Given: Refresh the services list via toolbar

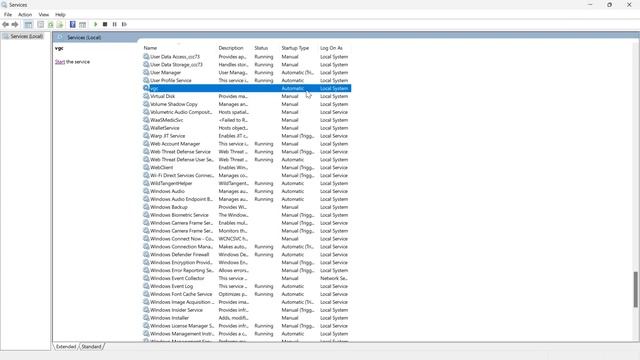Looking at the screenshot, I should (51, 24).
